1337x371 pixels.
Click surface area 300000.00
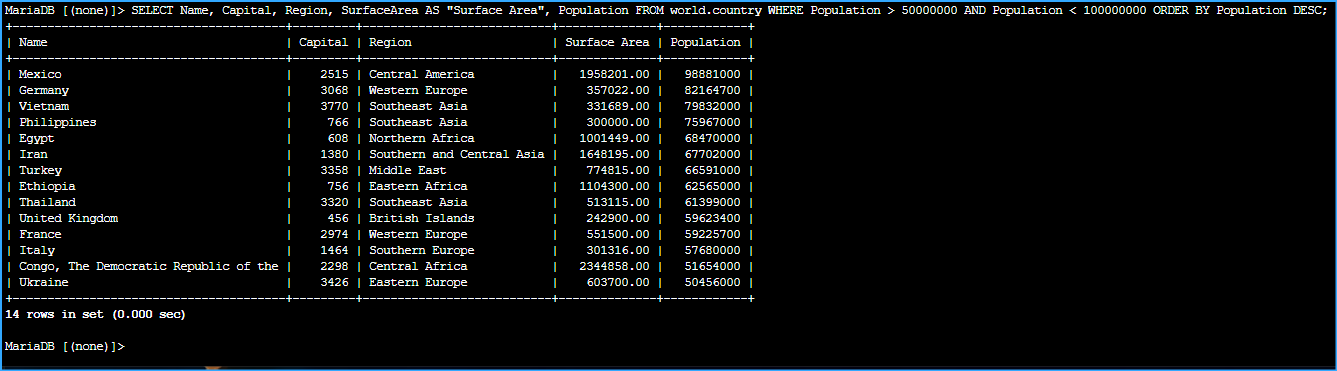coord(618,123)
